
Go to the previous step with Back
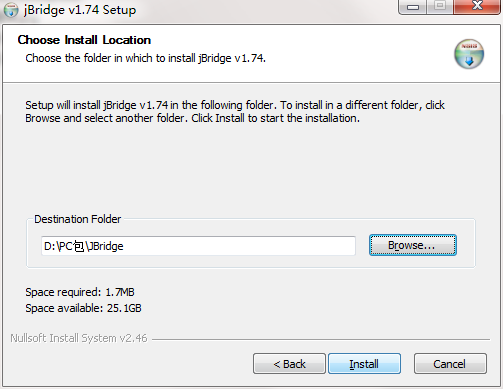tap(289, 364)
